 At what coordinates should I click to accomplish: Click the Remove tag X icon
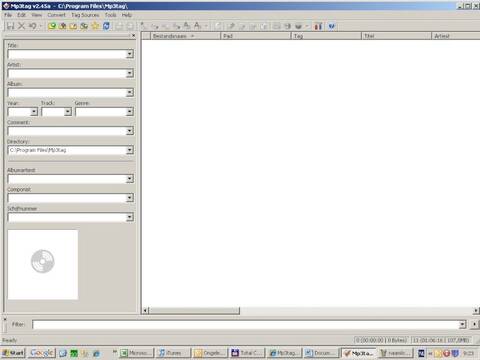coord(21,26)
